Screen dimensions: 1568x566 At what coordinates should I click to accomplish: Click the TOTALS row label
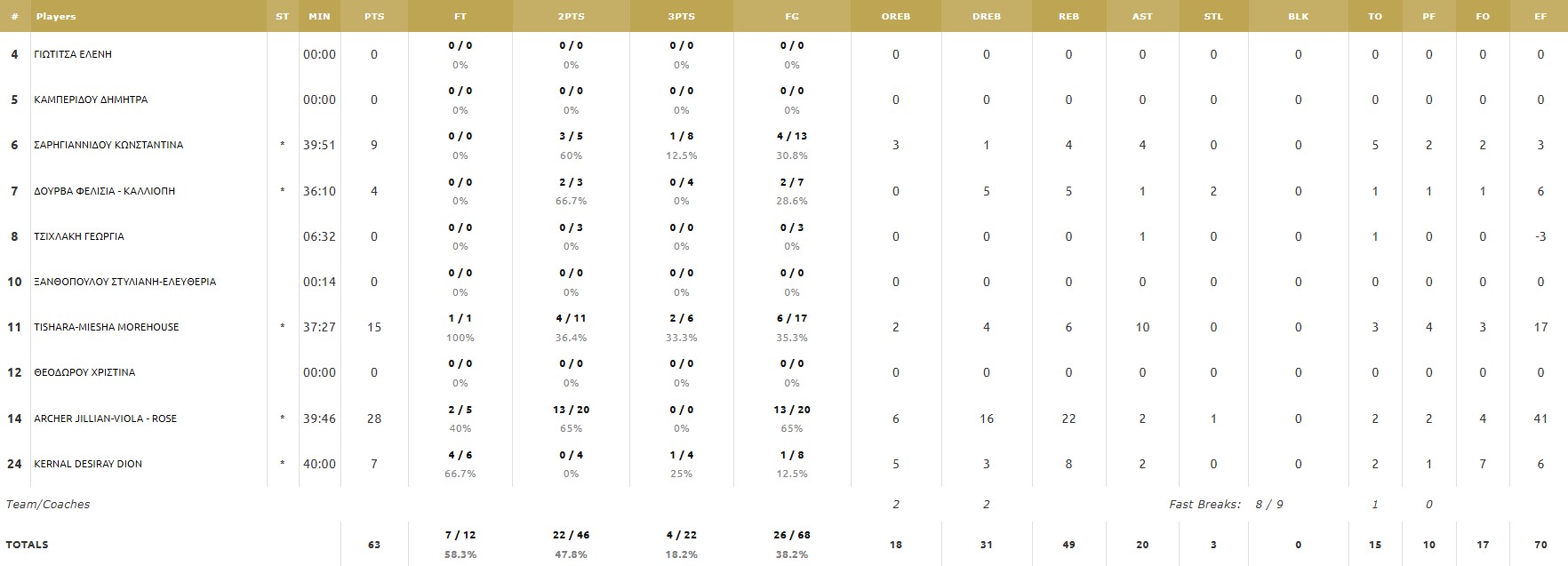[x=28, y=545]
